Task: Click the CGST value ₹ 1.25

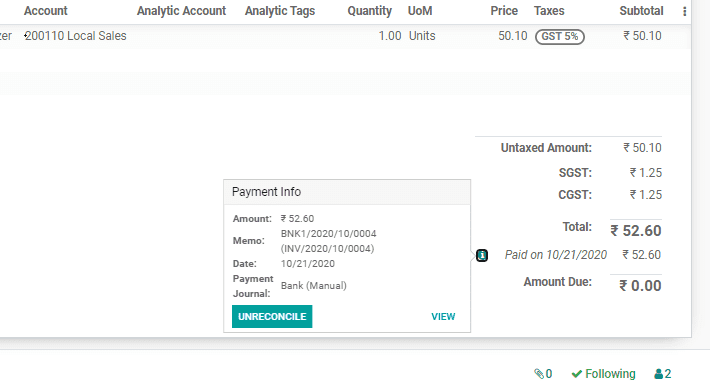Action: click(646, 195)
